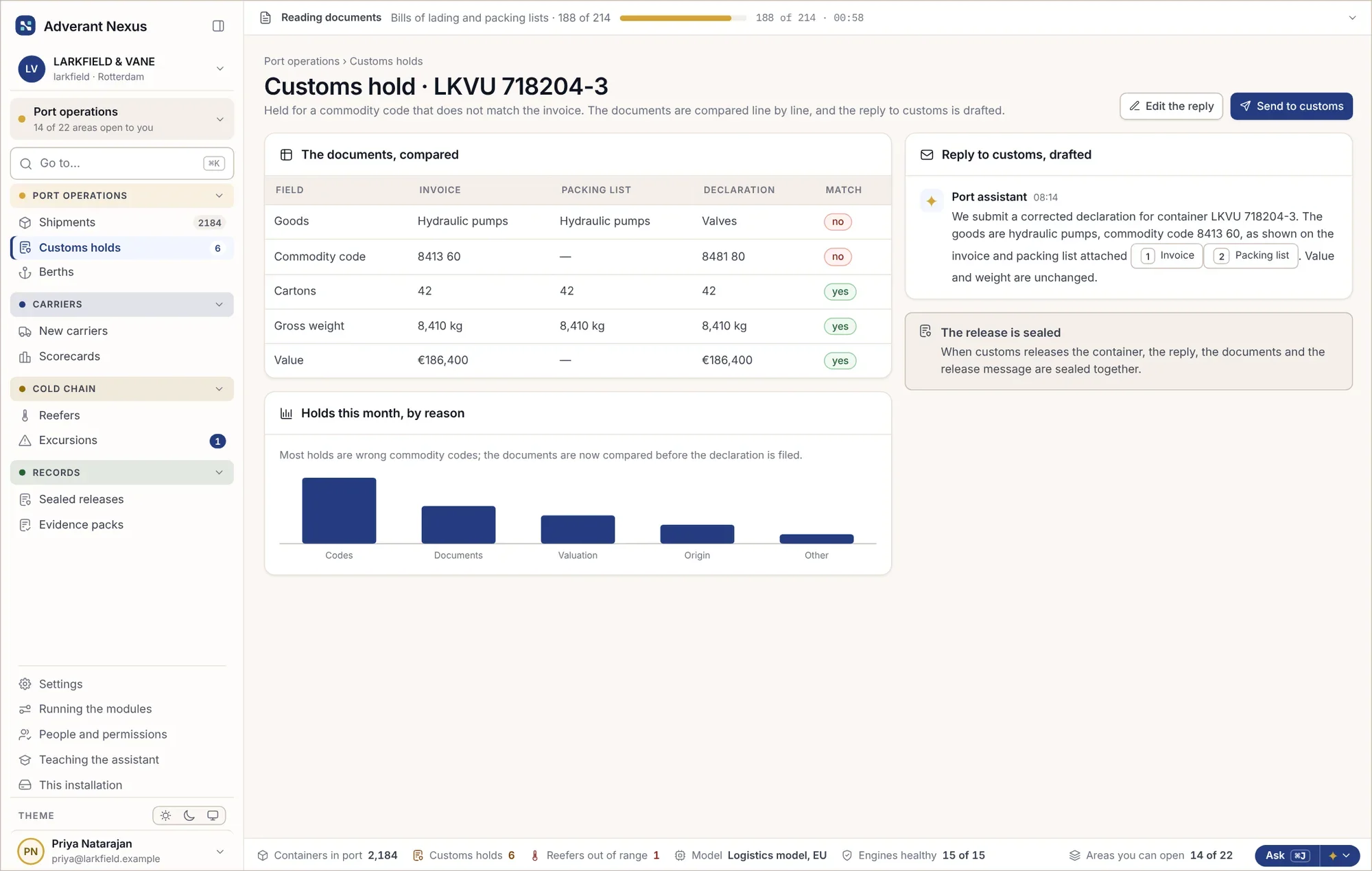
Task: Click the Port assistant sparkle avatar
Action: tap(932, 201)
